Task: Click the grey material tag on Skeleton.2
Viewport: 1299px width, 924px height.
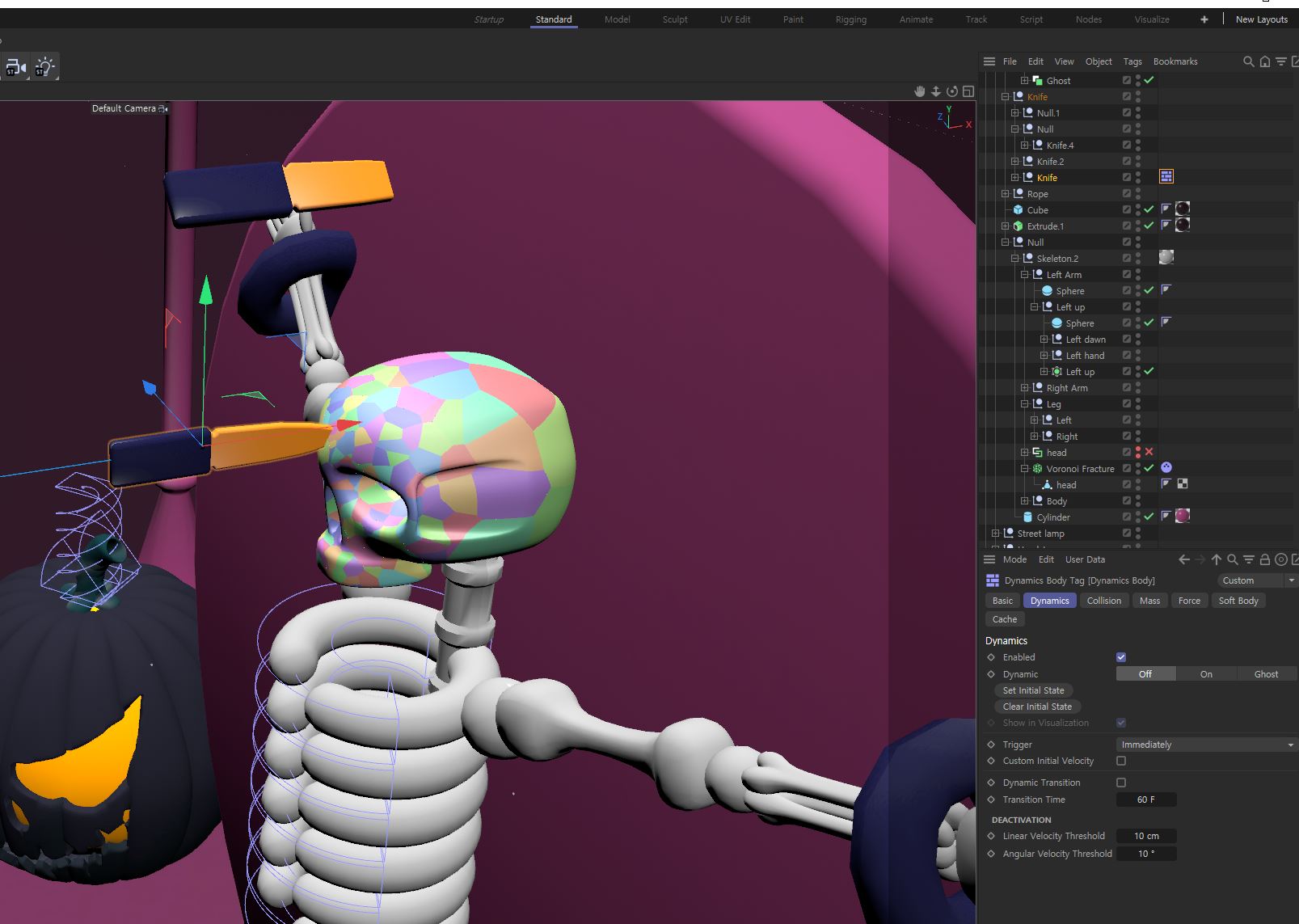Action: coord(1166,257)
